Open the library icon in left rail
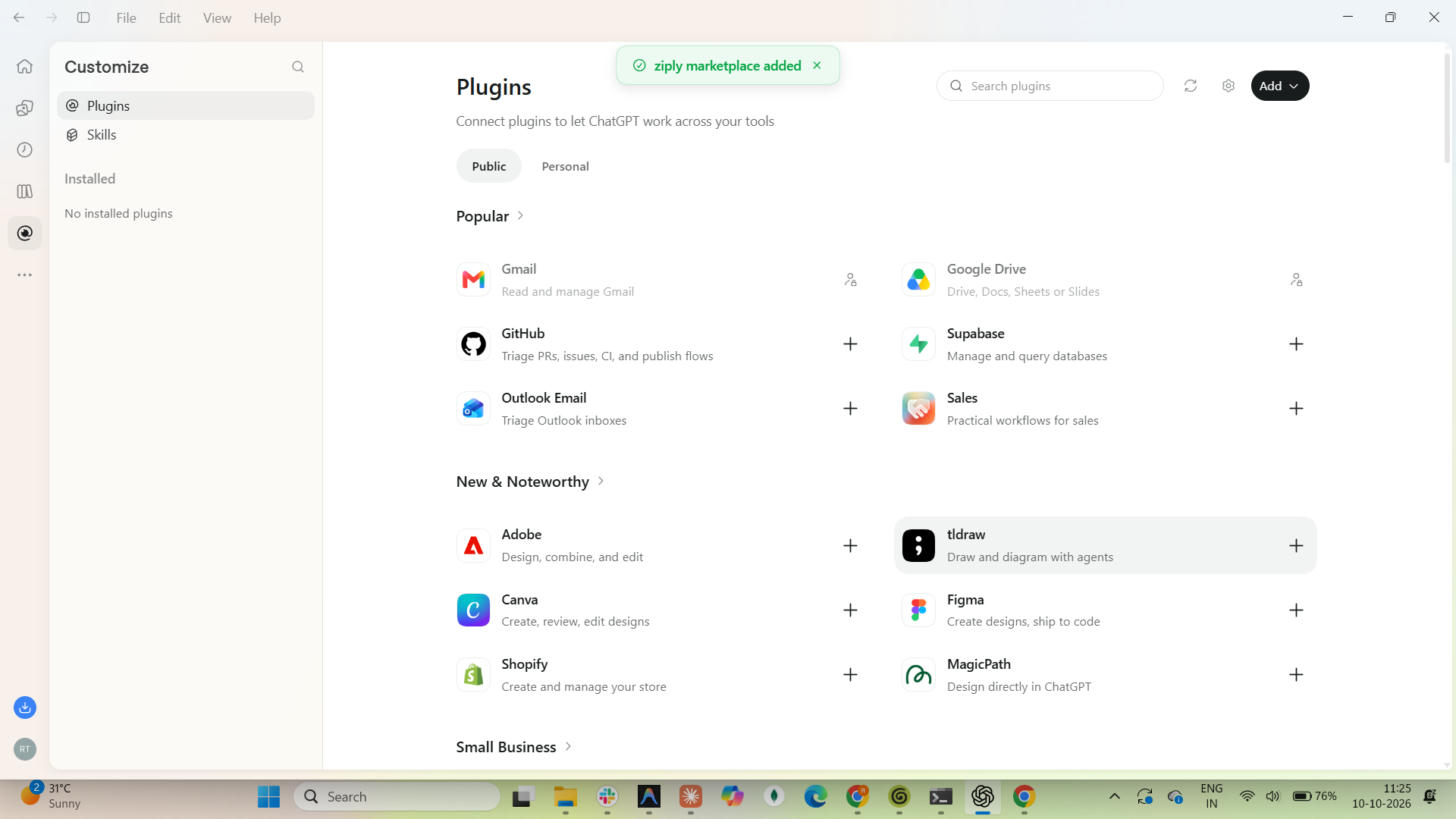 25,191
